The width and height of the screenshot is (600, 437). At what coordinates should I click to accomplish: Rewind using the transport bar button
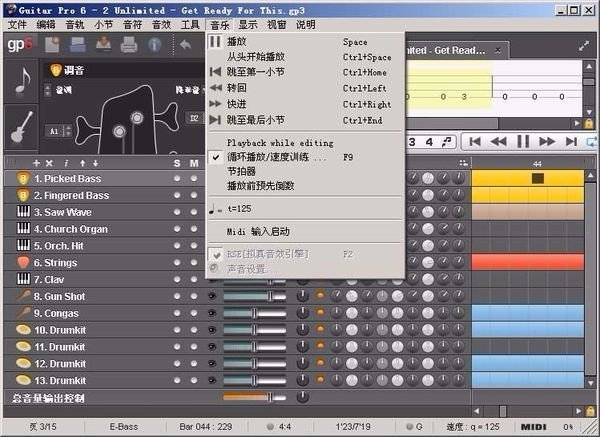(498, 142)
